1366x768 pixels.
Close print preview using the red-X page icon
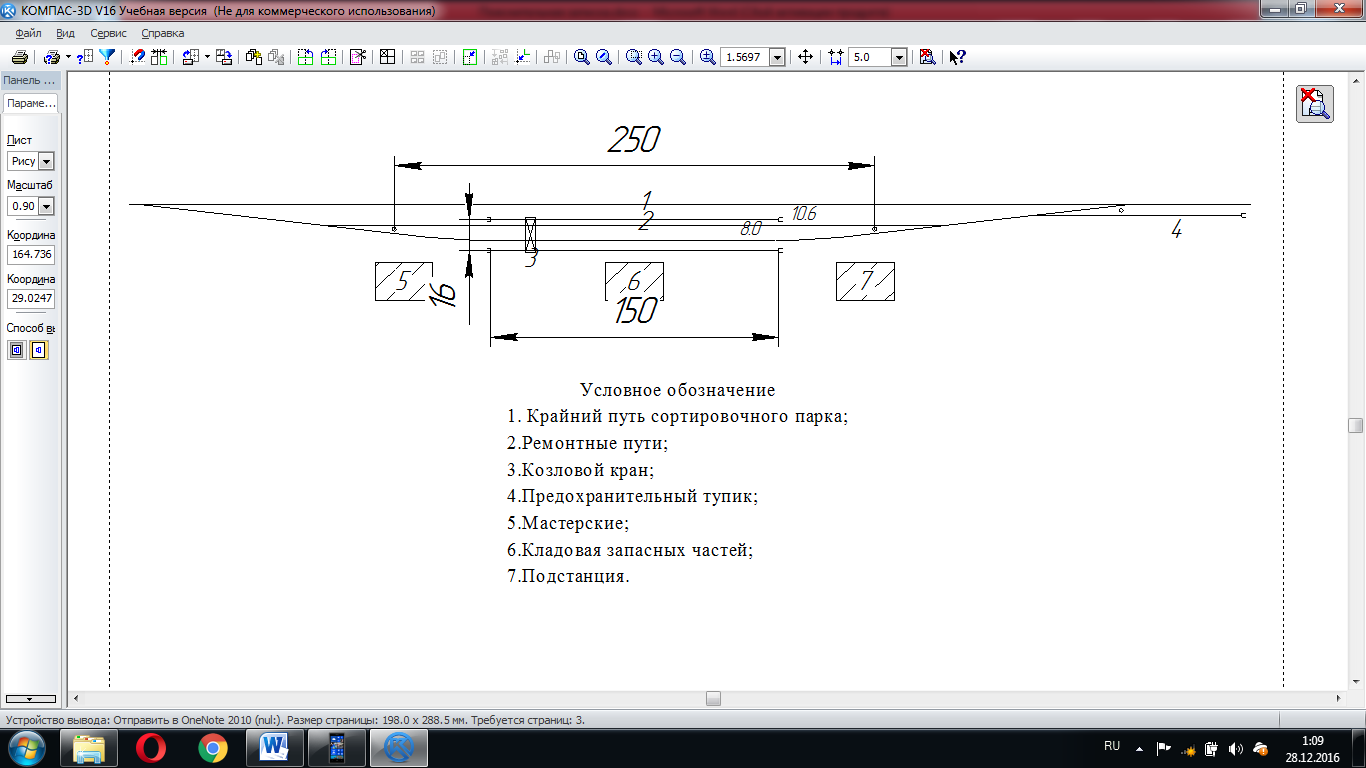tap(927, 57)
